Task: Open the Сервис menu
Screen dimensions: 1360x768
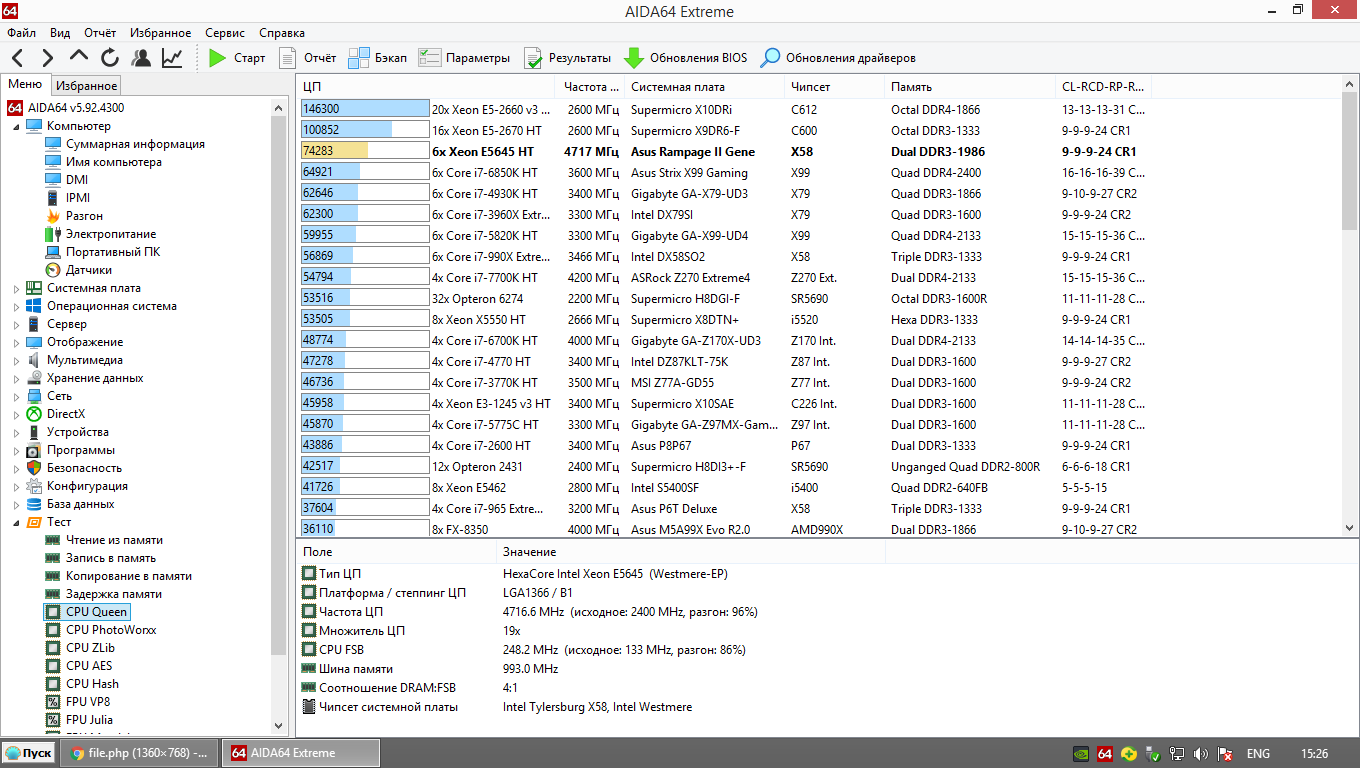Action: (x=225, y=33)
